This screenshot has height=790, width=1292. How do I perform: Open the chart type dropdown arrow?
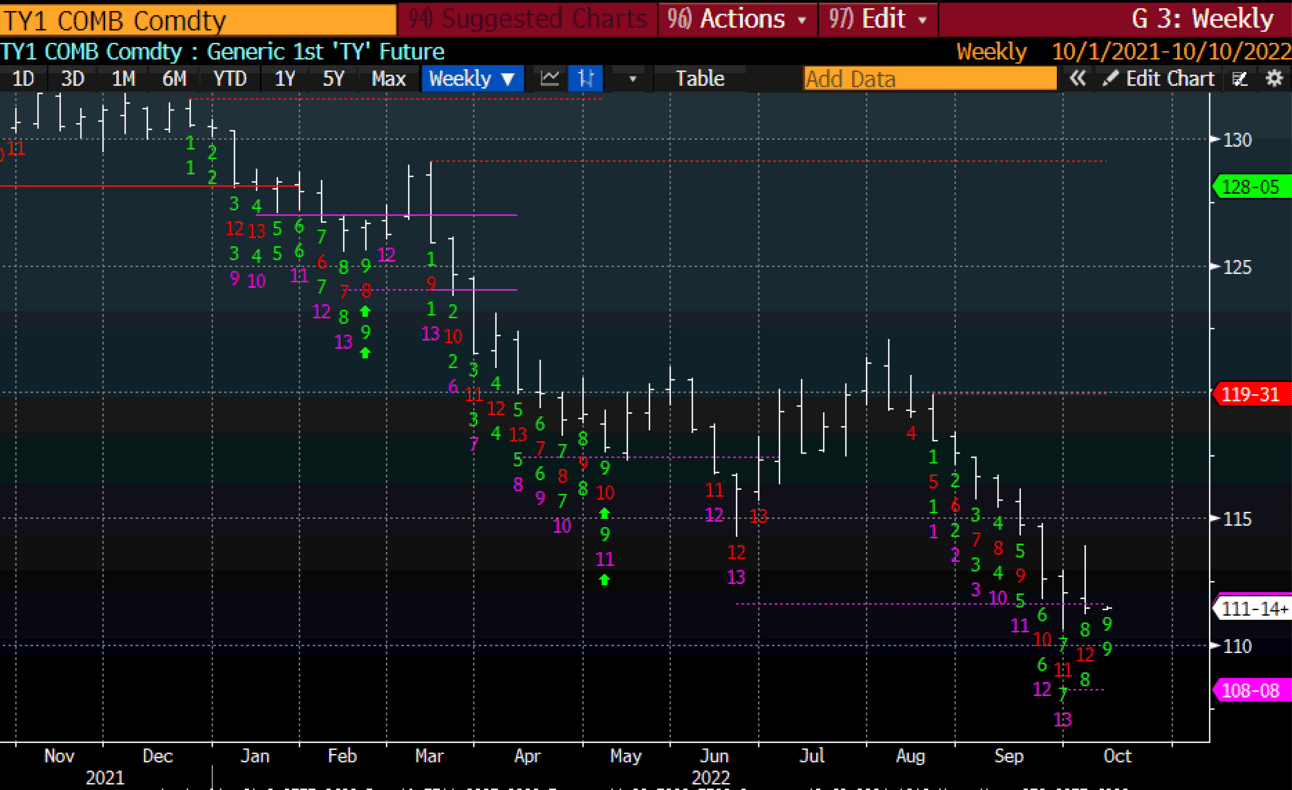tap(632, 78)
